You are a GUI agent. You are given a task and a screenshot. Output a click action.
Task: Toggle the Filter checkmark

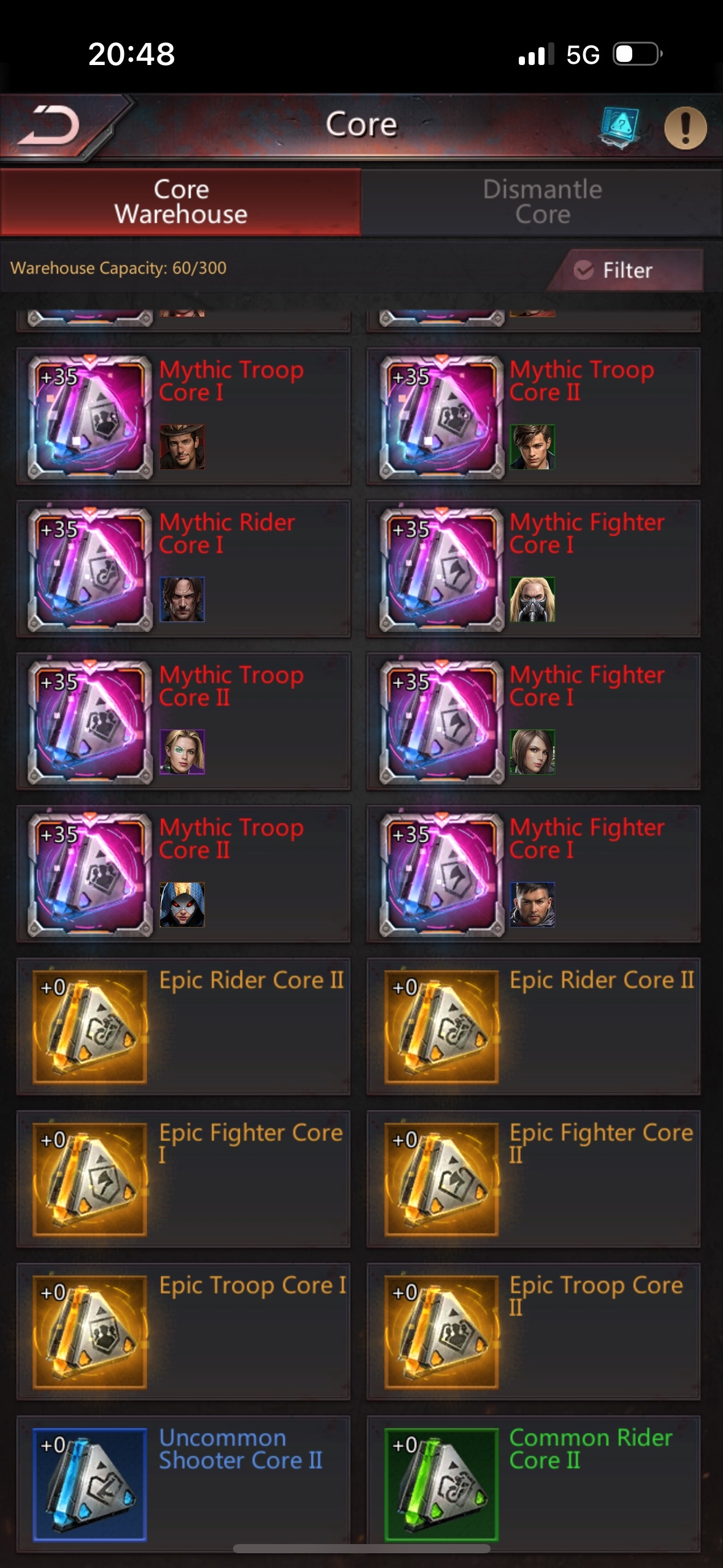[x=584, y=270]
